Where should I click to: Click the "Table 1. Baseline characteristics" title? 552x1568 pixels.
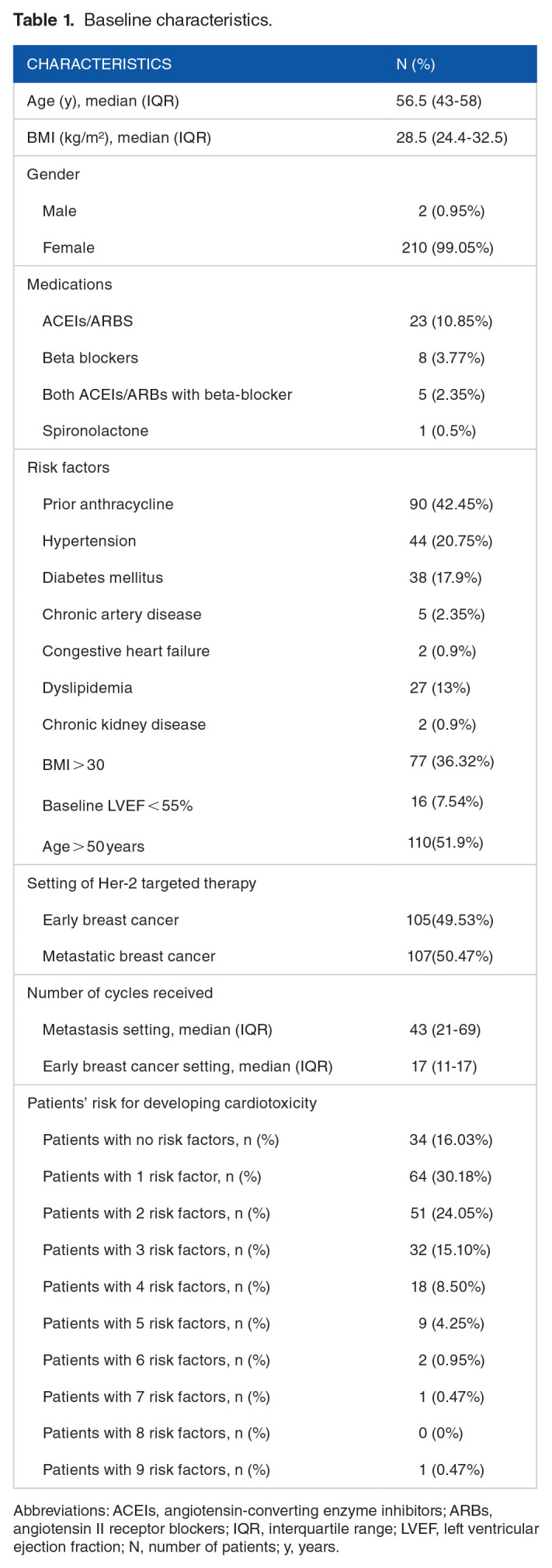[142, 20]
